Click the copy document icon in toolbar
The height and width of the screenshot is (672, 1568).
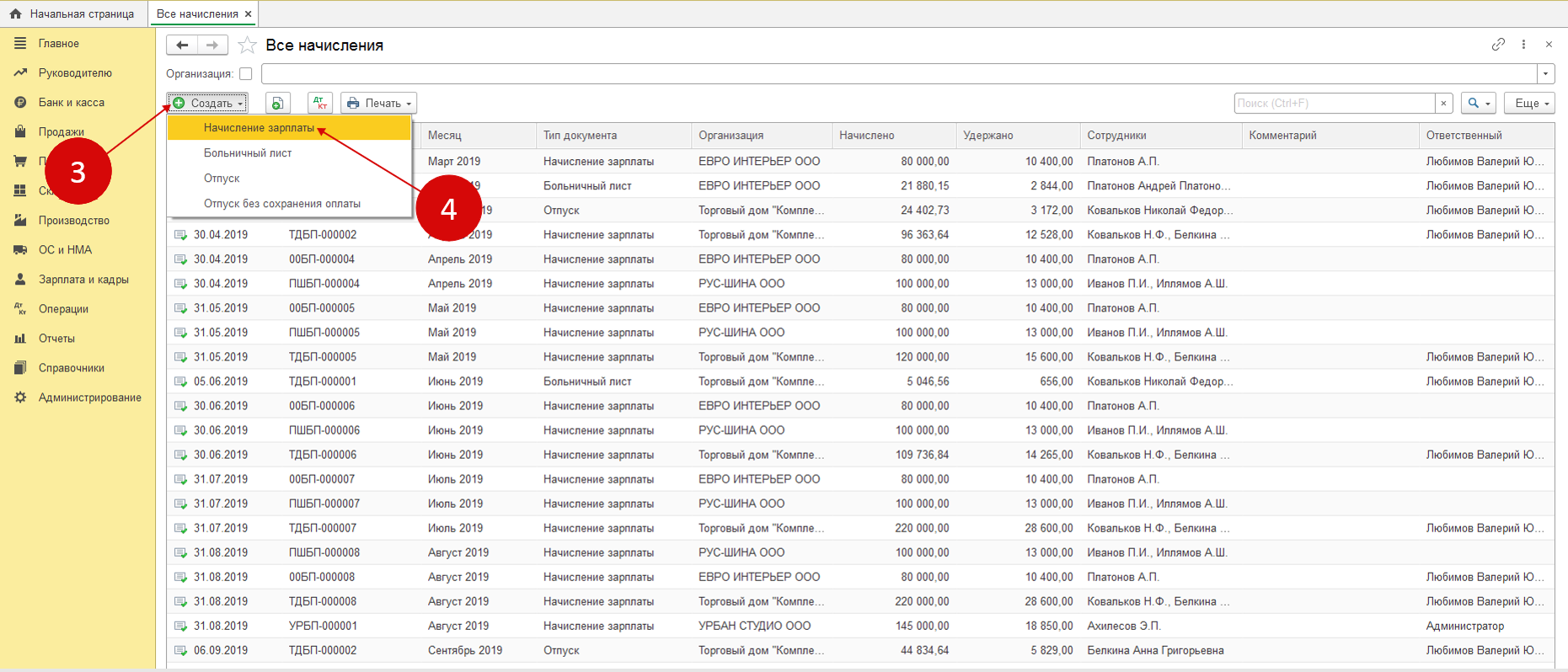[277, 103]
